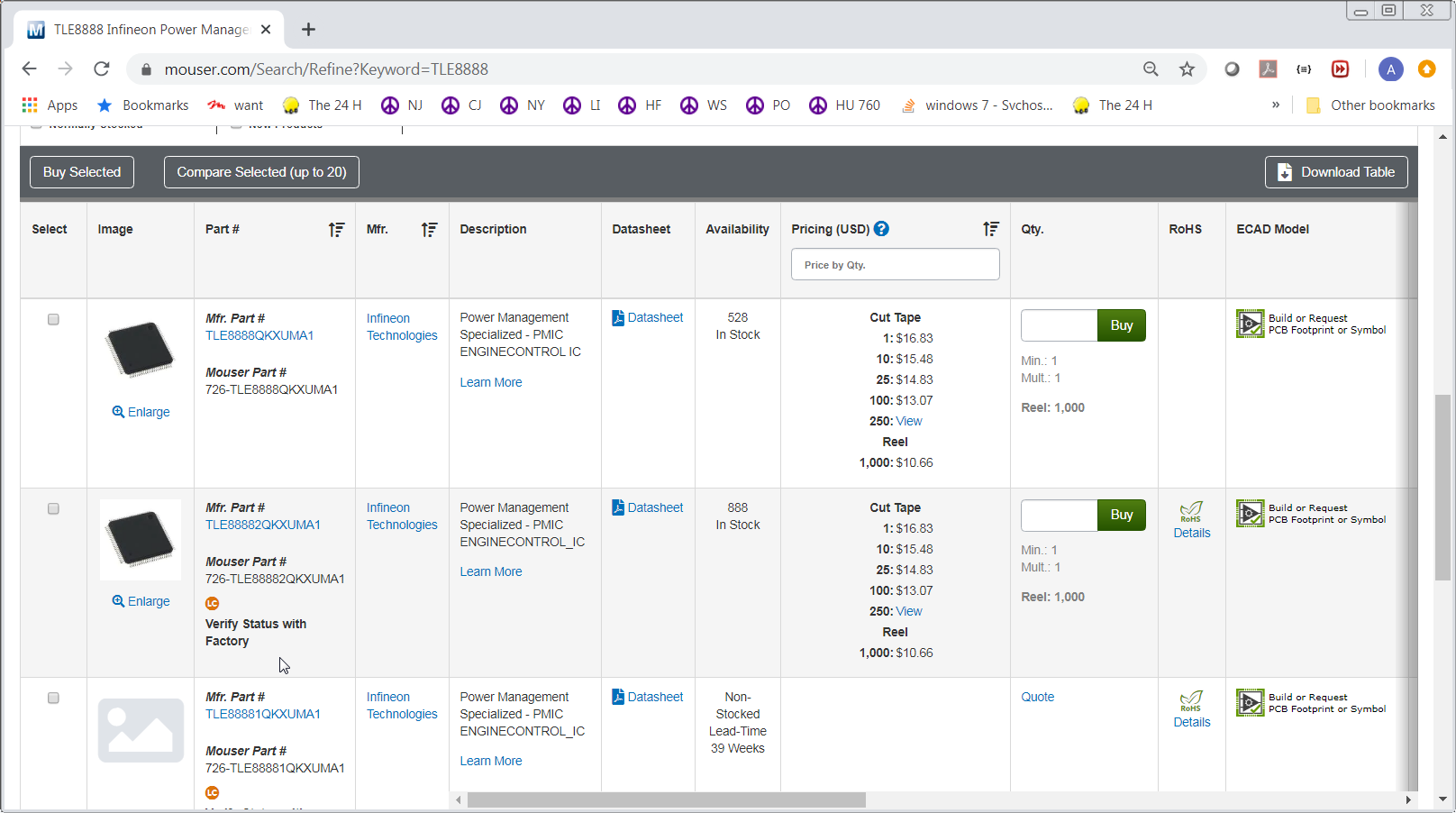
Task: Click ECAD model icon for TLE88882QKXUMA1
Action: (1251, 514)
